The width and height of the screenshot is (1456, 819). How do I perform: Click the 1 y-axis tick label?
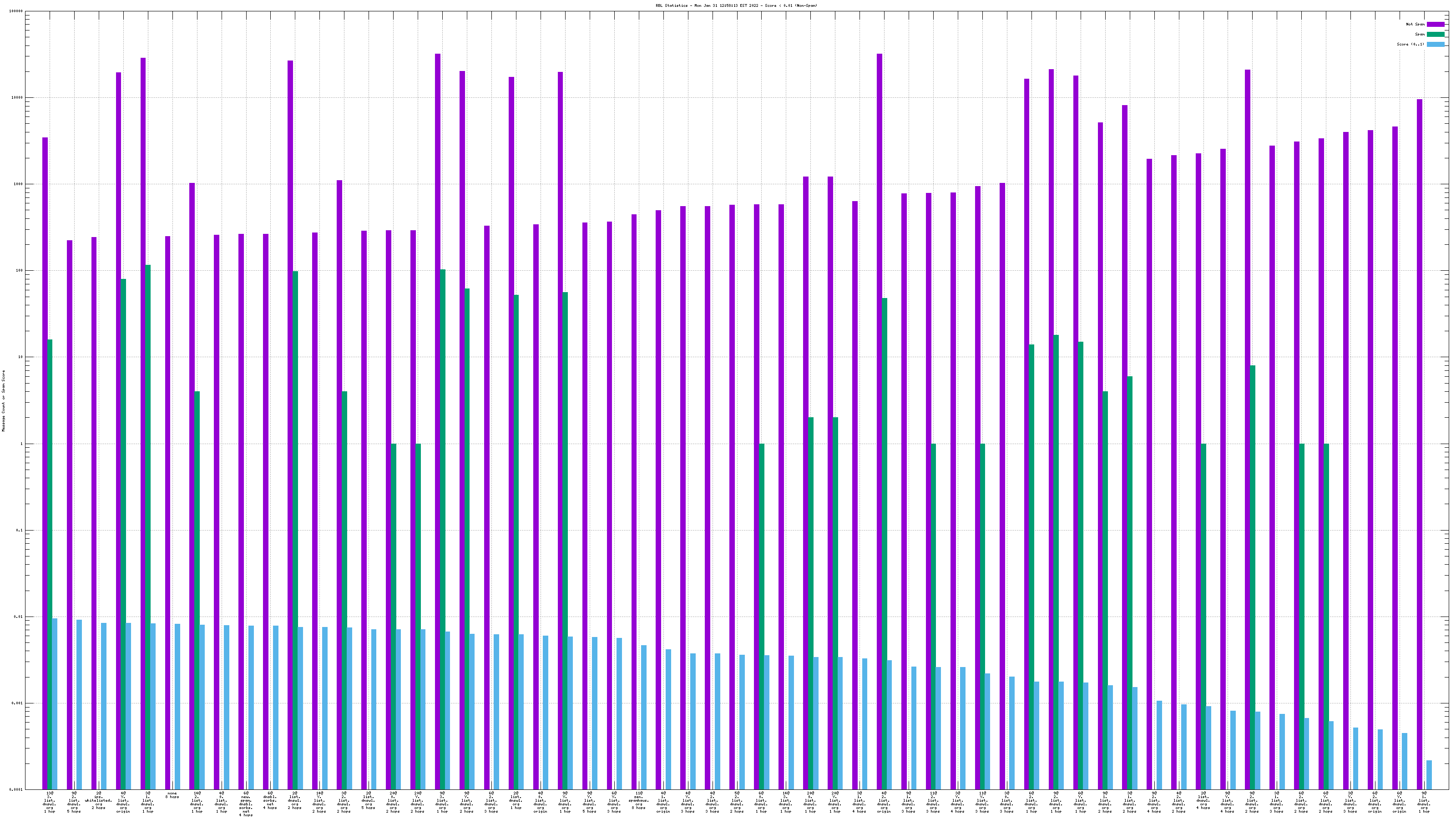pyautogui.click(x=21, y=444)
